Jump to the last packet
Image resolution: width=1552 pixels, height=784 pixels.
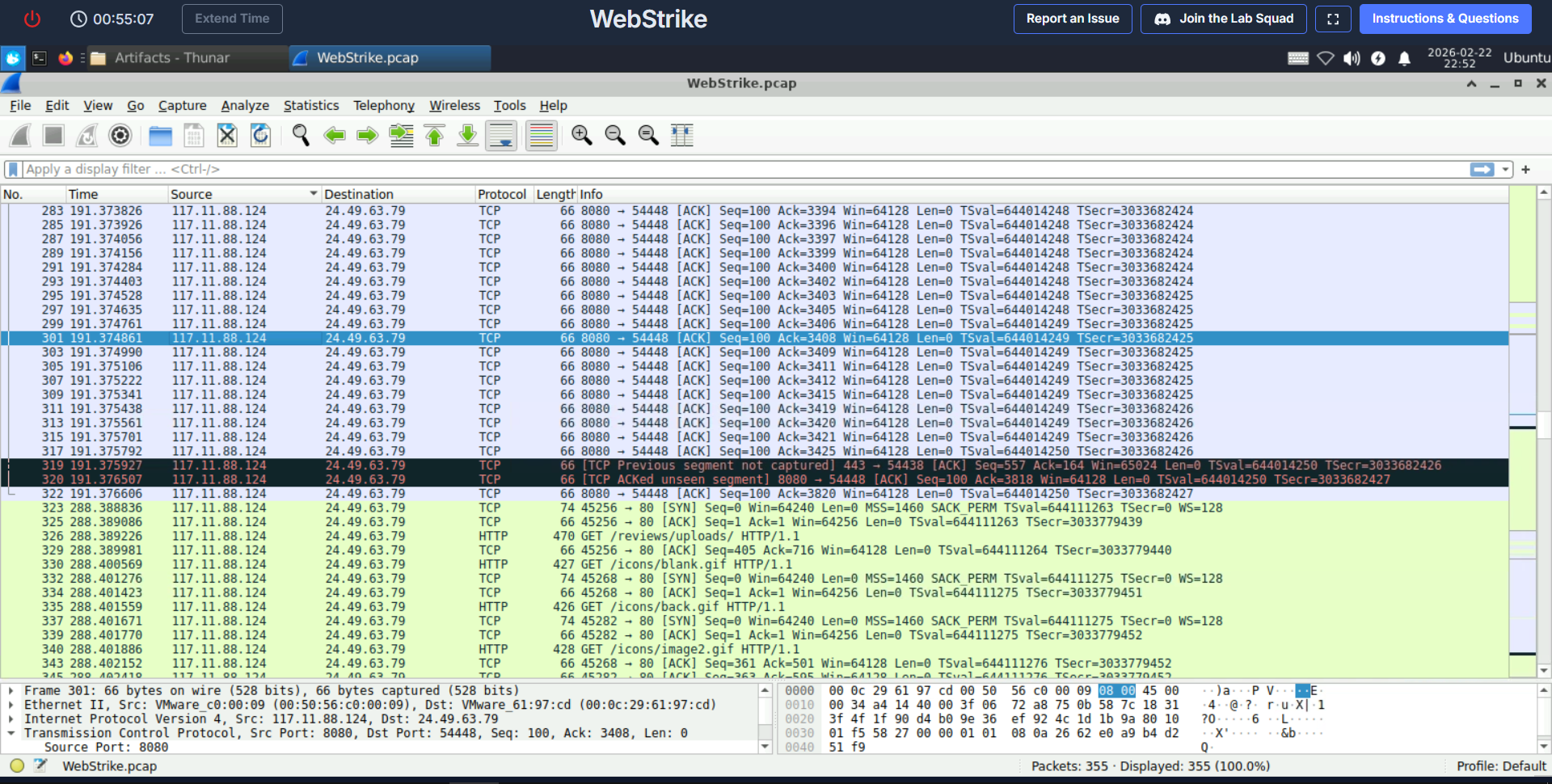[467, 136]
